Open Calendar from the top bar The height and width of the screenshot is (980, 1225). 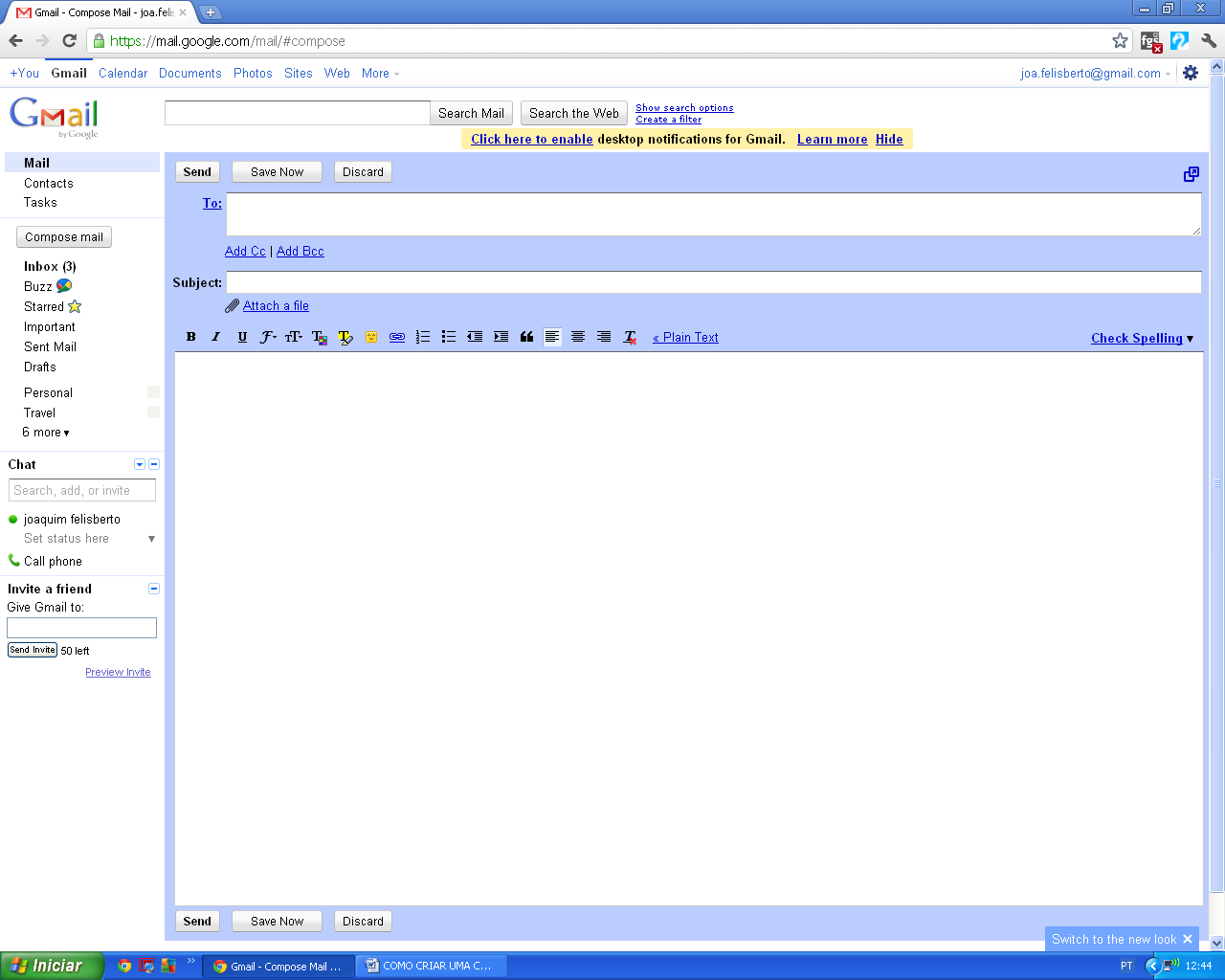[122, 73]
